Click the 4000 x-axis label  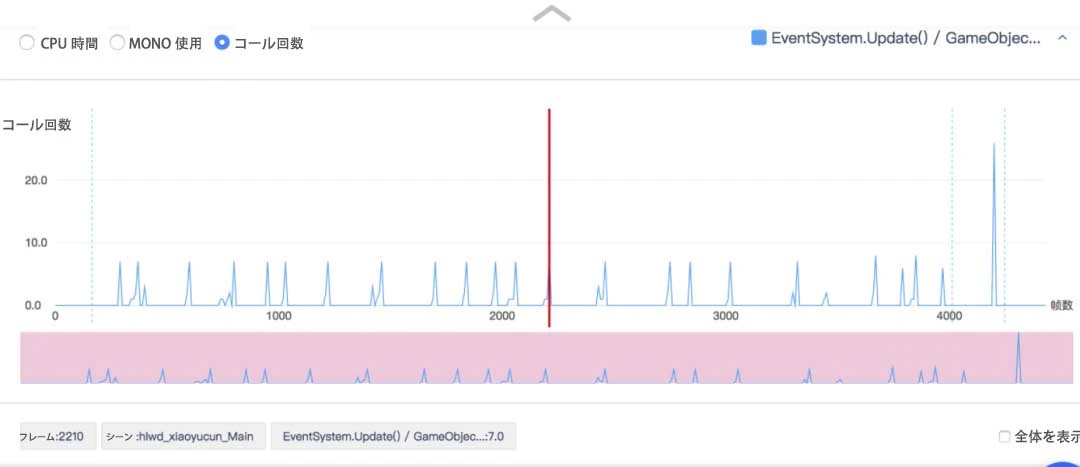click(x=949, y=316)
